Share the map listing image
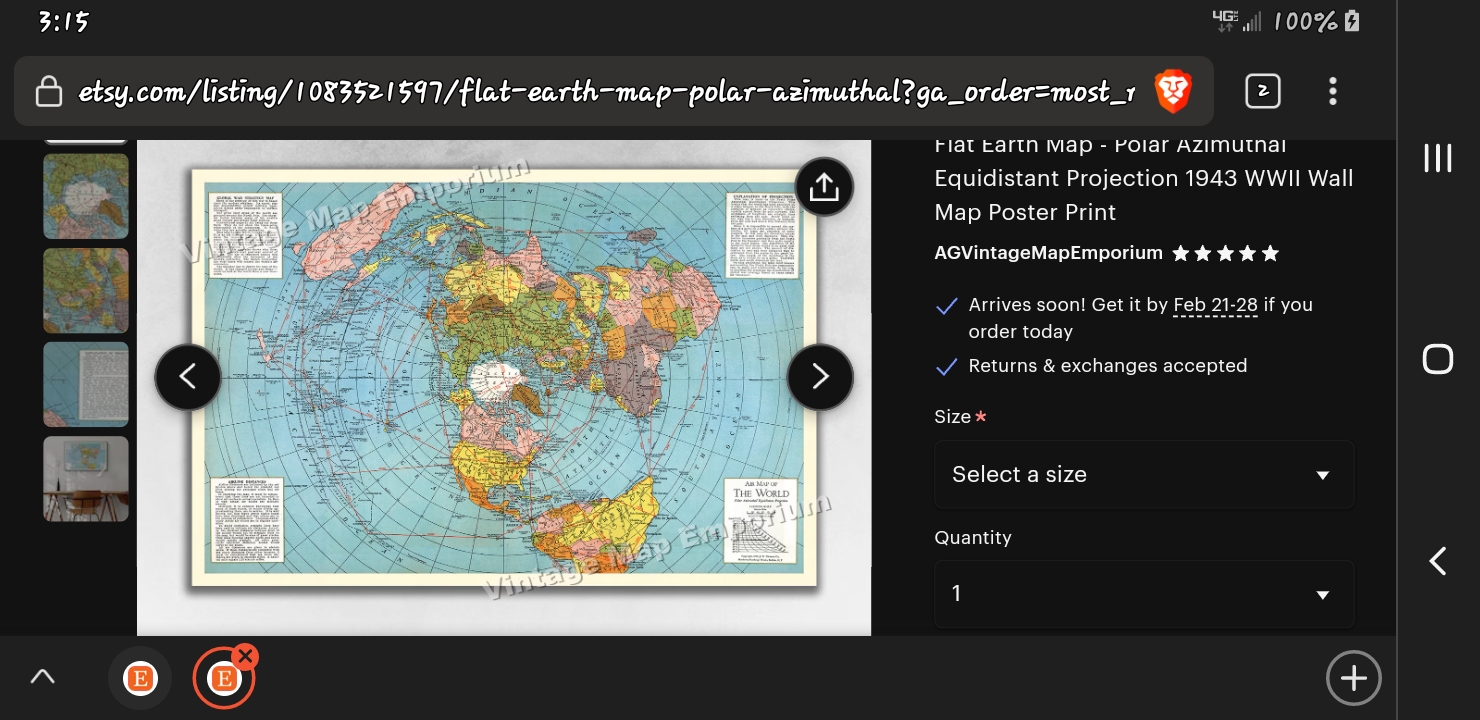This screenshot has width=1480, height=720. [x=824, y=187]
